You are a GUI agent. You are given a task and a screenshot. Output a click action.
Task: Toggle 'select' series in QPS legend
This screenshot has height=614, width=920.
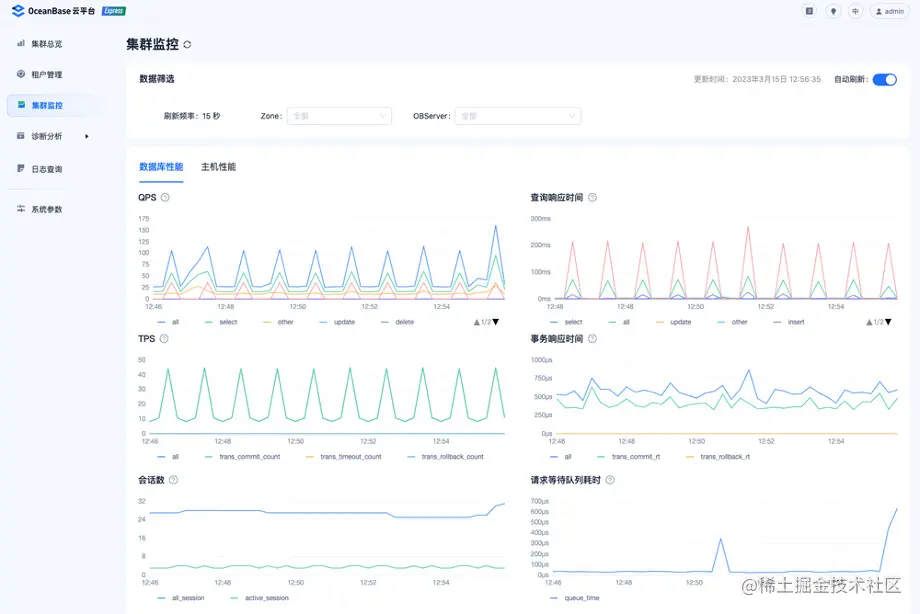(221, 322)
